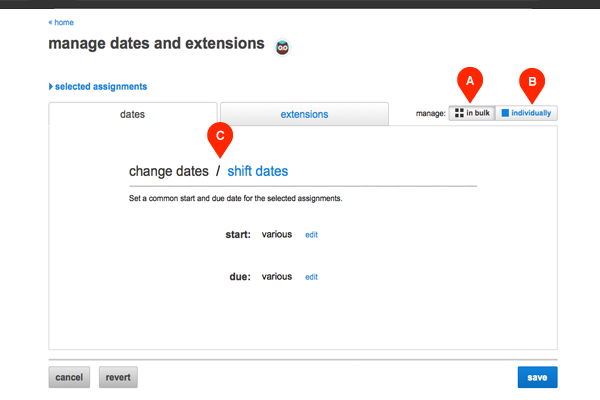This screenshot has width=600, height=400.
Task: Go back via the home link
Action: tap(61, 22)
